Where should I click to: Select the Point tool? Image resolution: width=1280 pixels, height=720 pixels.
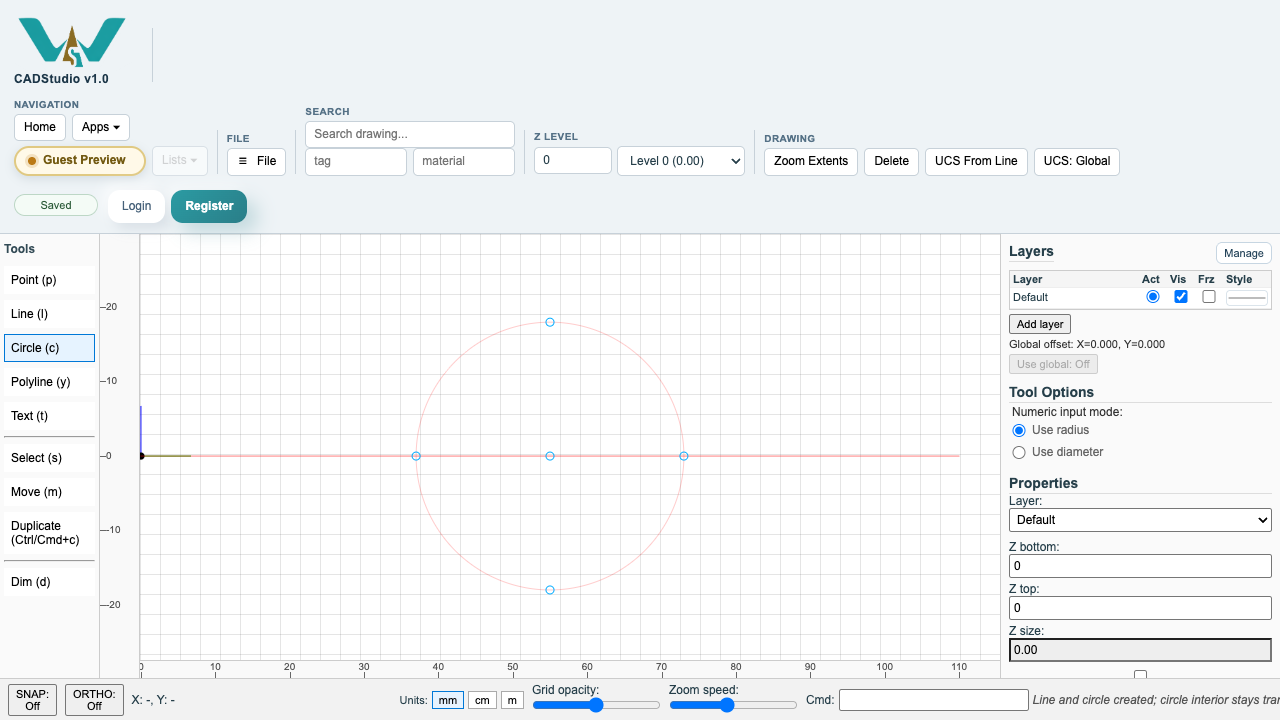(x=49, y=280)
